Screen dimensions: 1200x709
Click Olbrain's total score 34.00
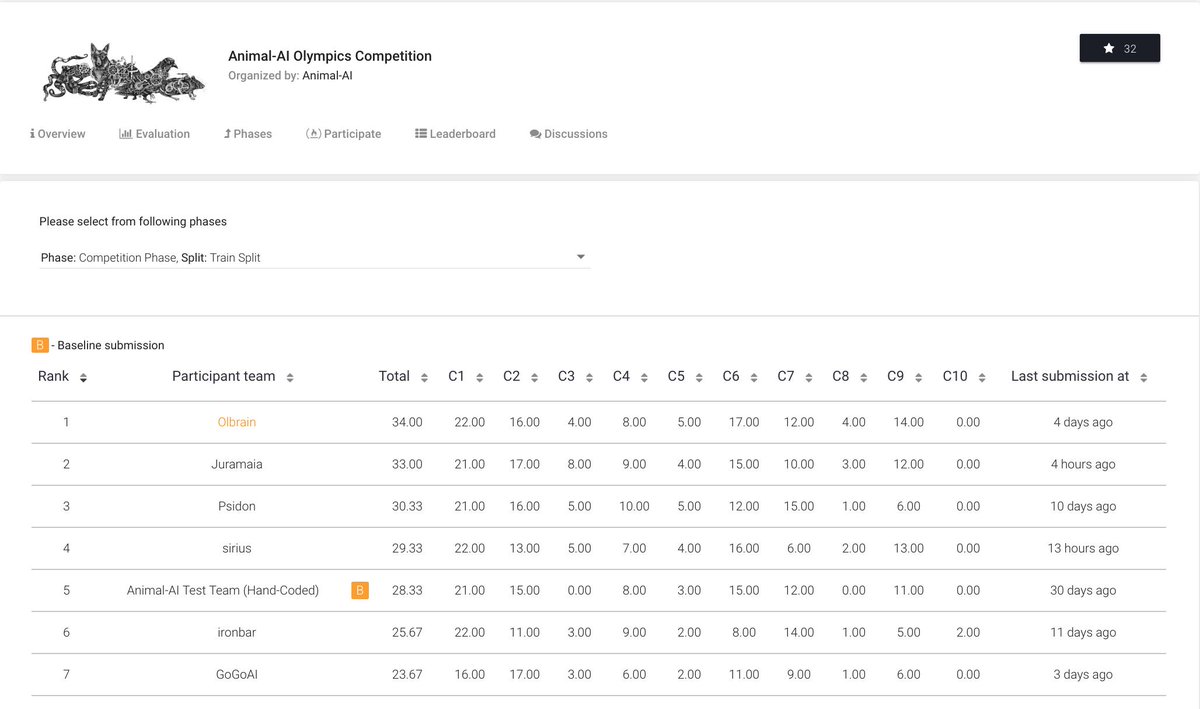pos(407,423)
